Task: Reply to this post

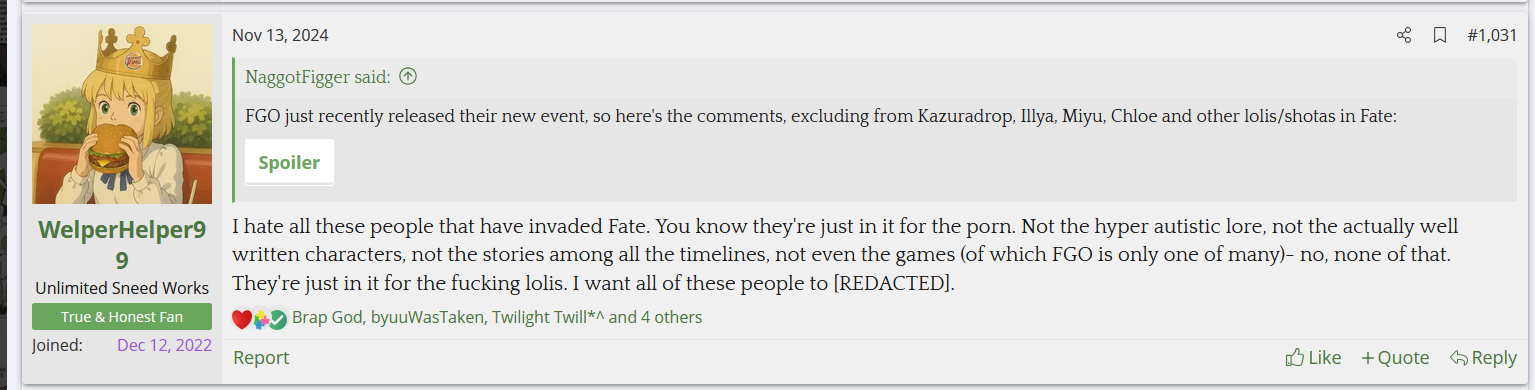Action: (x=1483, y=358)
